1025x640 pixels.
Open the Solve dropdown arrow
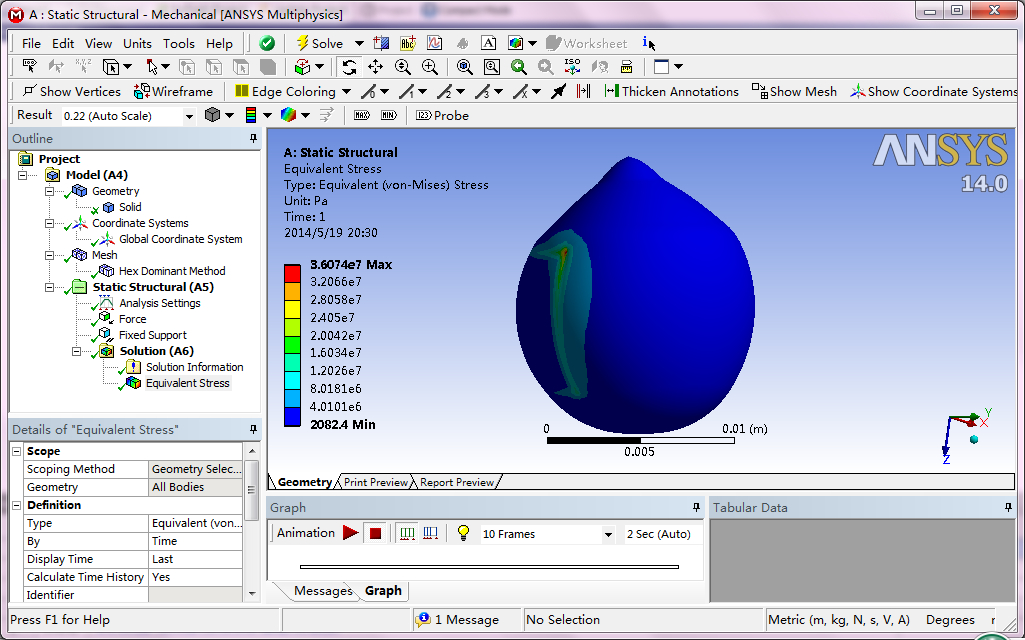point(359,43)
